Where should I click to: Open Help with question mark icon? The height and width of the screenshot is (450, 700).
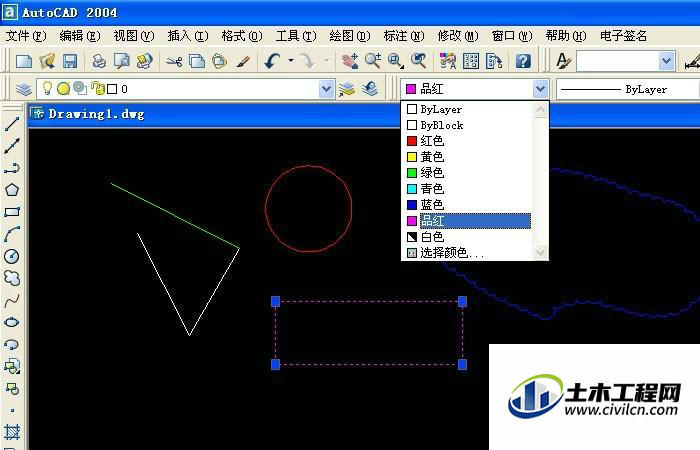tap(523, 61)
